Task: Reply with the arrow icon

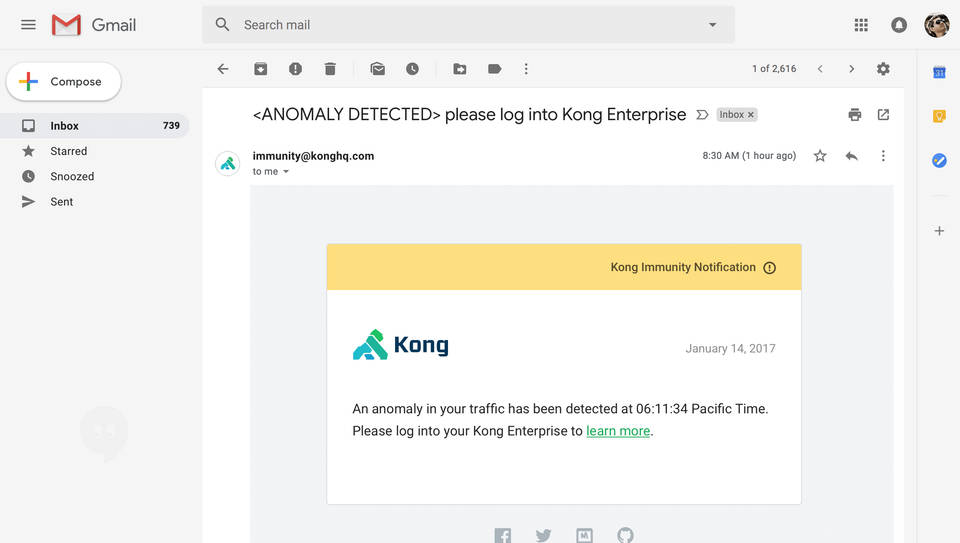Action: pyautogui.click(x=851, y=156)
